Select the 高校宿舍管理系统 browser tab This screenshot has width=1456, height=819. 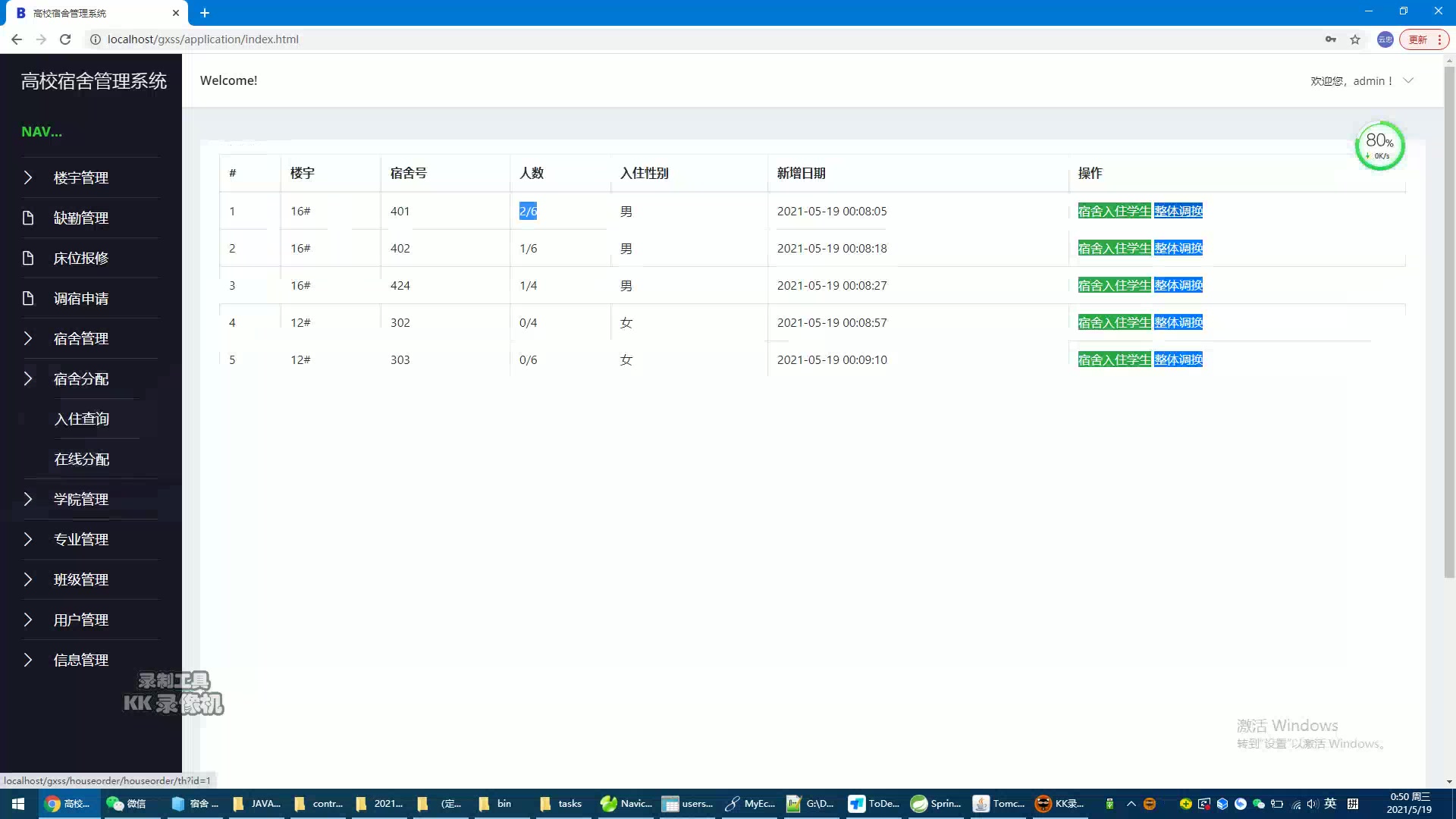click(91, 12)
